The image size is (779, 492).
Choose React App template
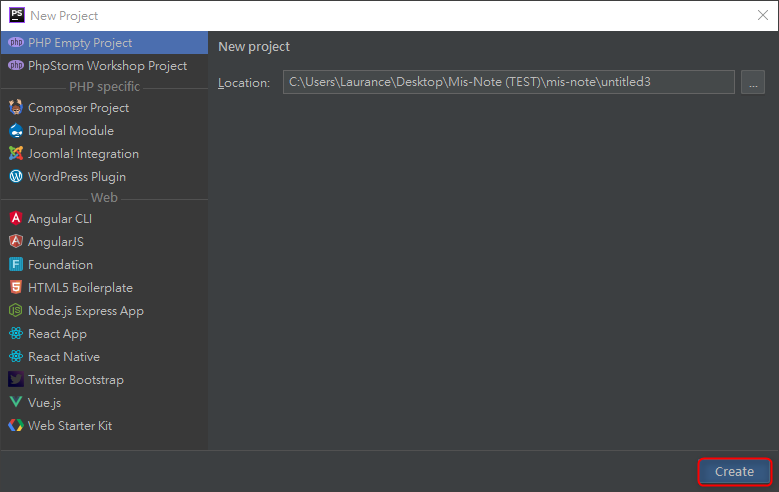click(104, 333)
